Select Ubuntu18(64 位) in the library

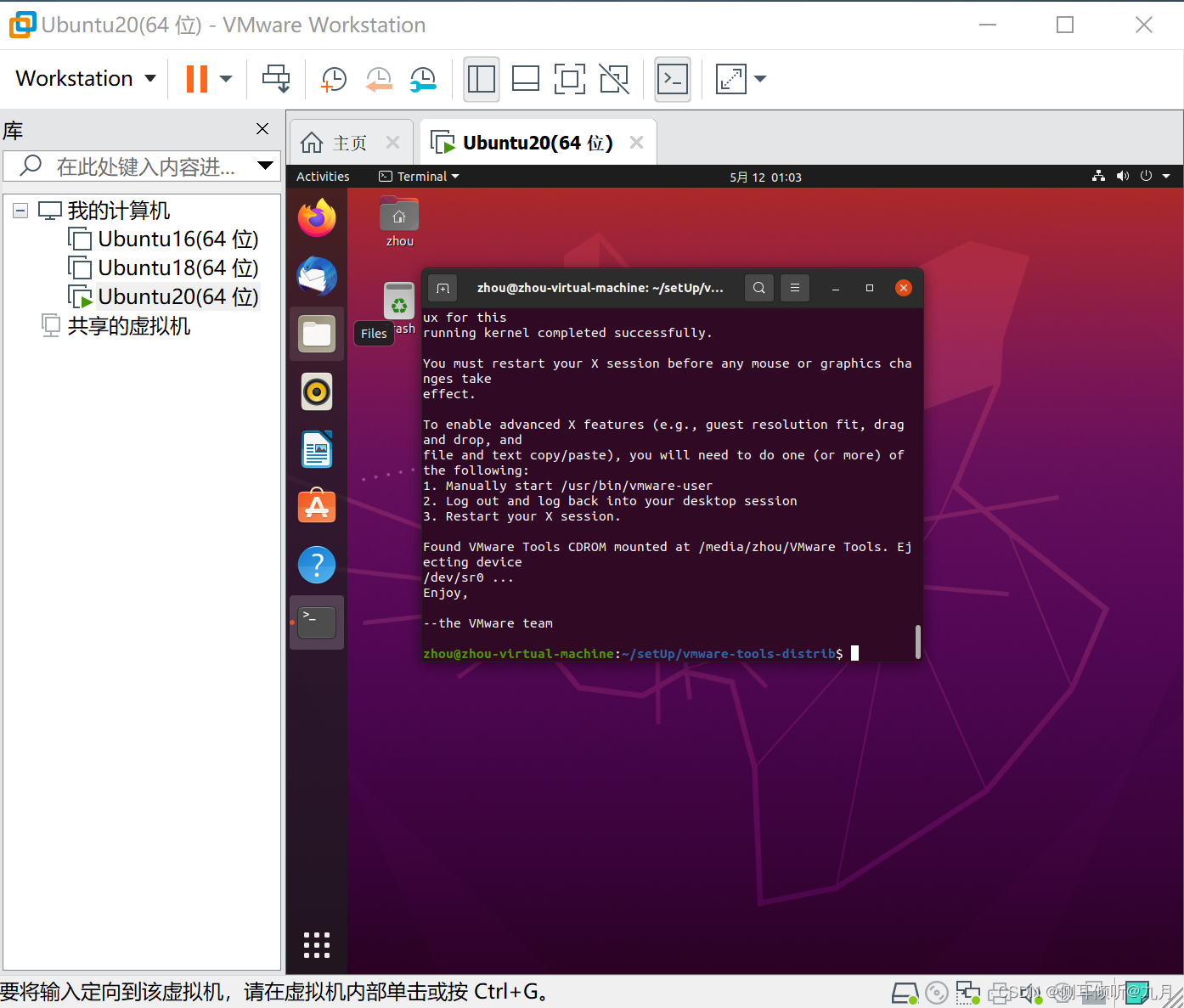[x=164, y=268]
